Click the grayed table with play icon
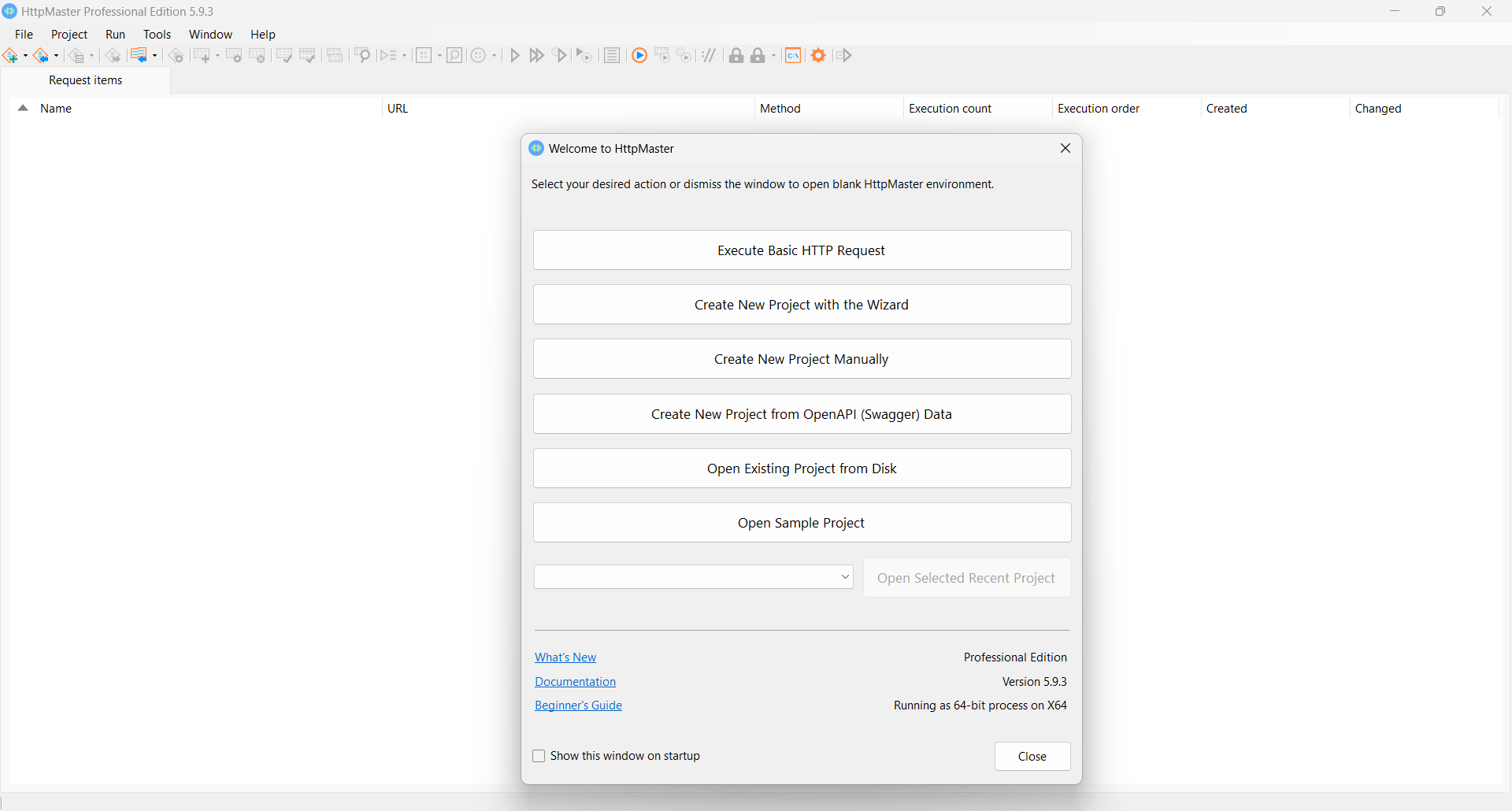 point(661,55)
